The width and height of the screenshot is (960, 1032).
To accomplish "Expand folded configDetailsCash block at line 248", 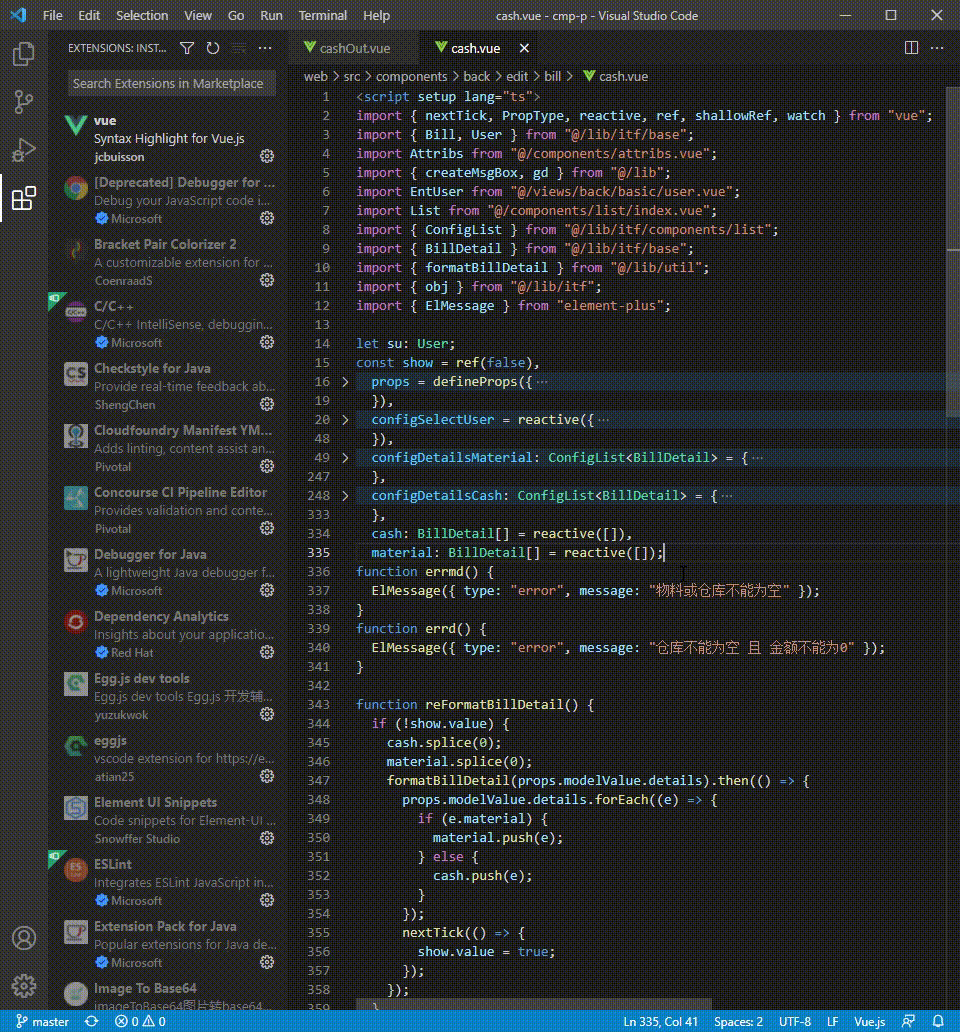I will click(x=345, y=496).
